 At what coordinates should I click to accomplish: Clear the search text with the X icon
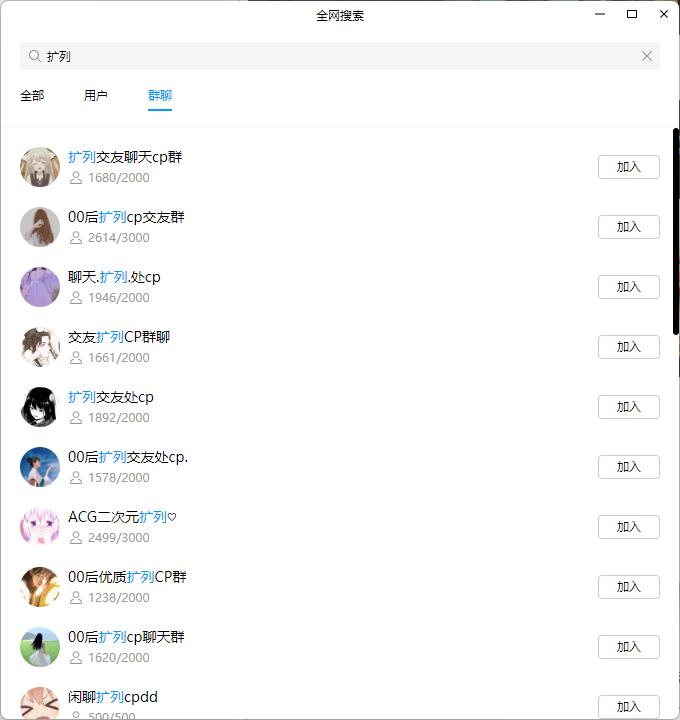tap(646, 56)
